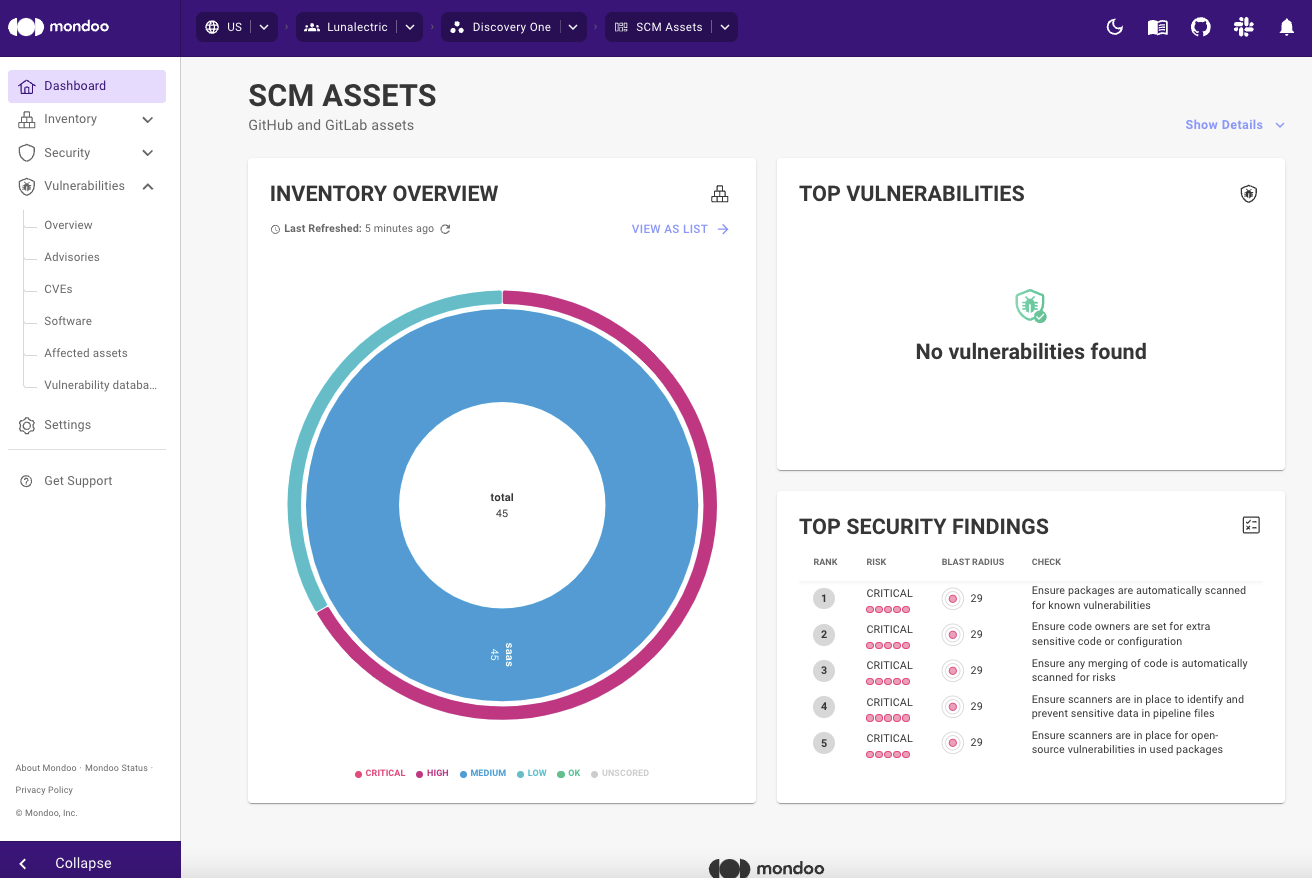Click the SCM Assets breadcrumb
1312x878 pixels.
coord(658,27)
